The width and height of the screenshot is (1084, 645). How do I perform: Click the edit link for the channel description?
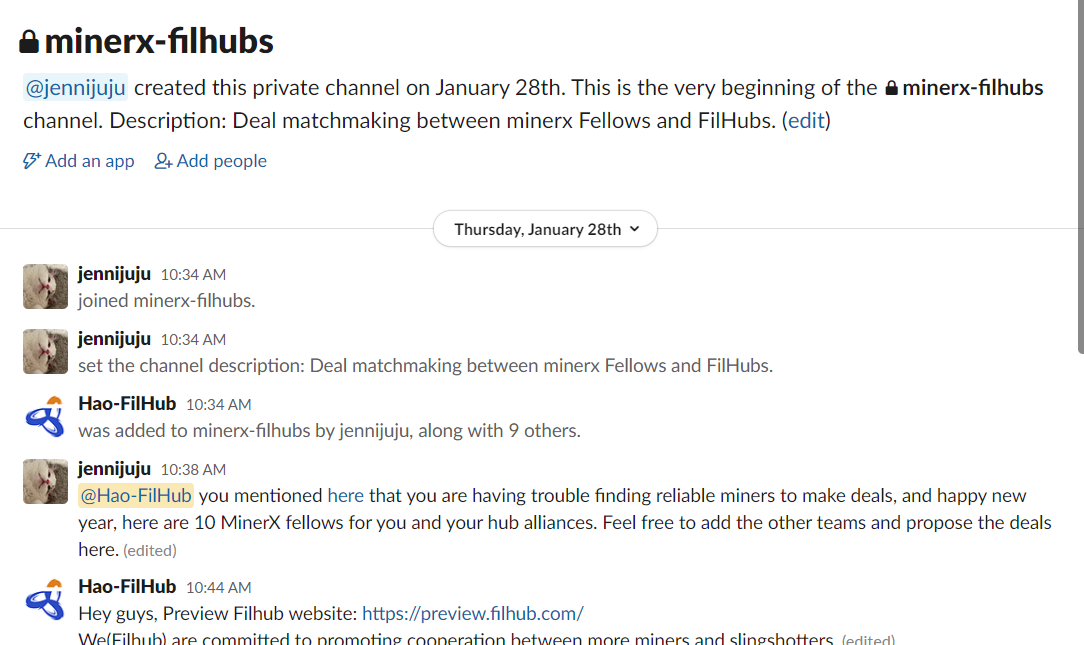point(806,121)
